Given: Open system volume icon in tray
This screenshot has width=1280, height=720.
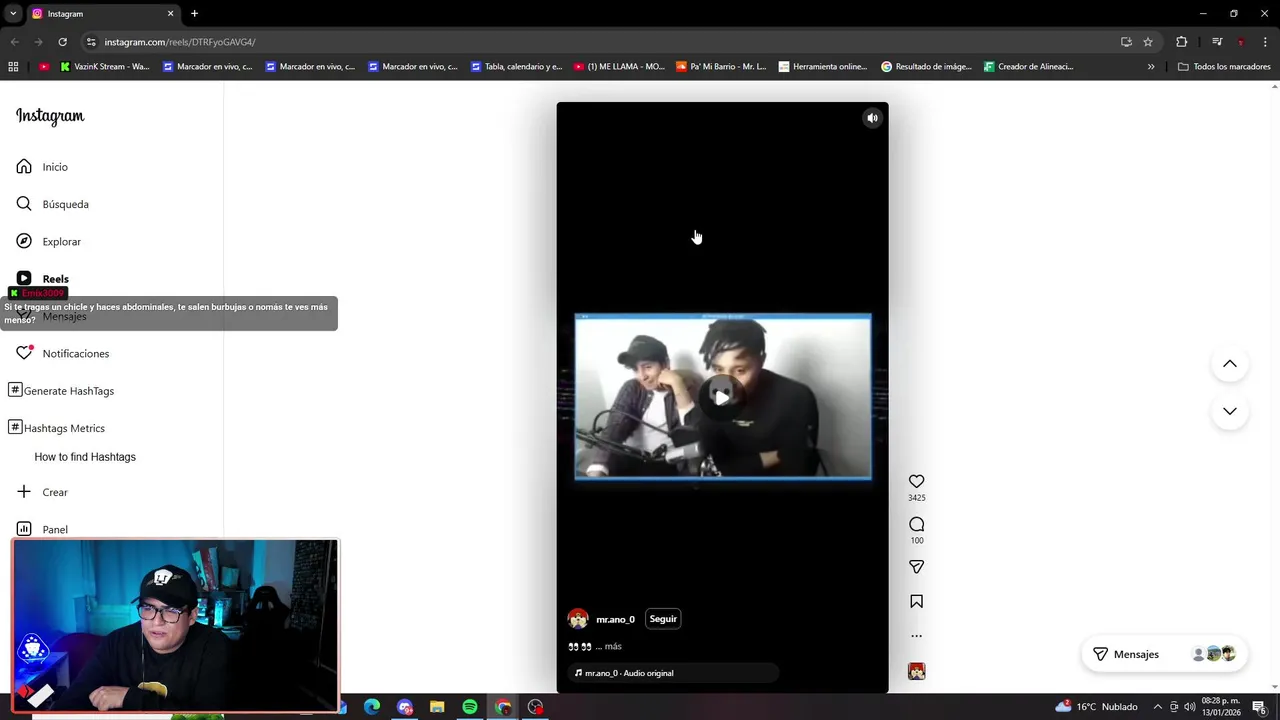Looking at the screenshot, I should (1189, 707).
